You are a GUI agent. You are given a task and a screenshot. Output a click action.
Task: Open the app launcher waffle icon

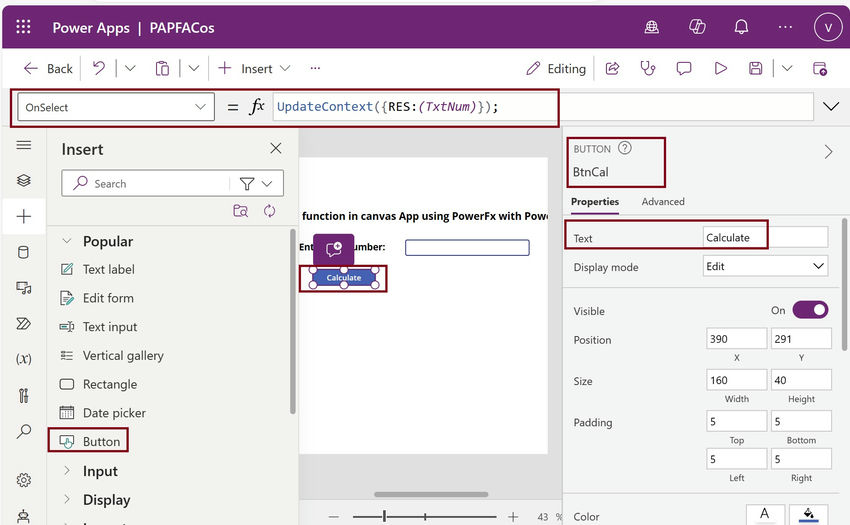coord(23,27)
